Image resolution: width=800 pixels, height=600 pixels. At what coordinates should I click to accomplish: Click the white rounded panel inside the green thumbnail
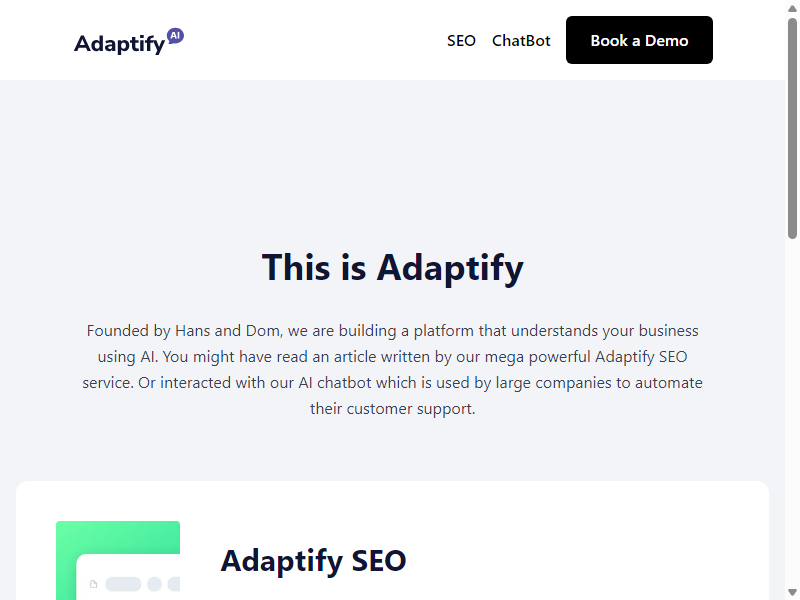click(x=128, y=577)
